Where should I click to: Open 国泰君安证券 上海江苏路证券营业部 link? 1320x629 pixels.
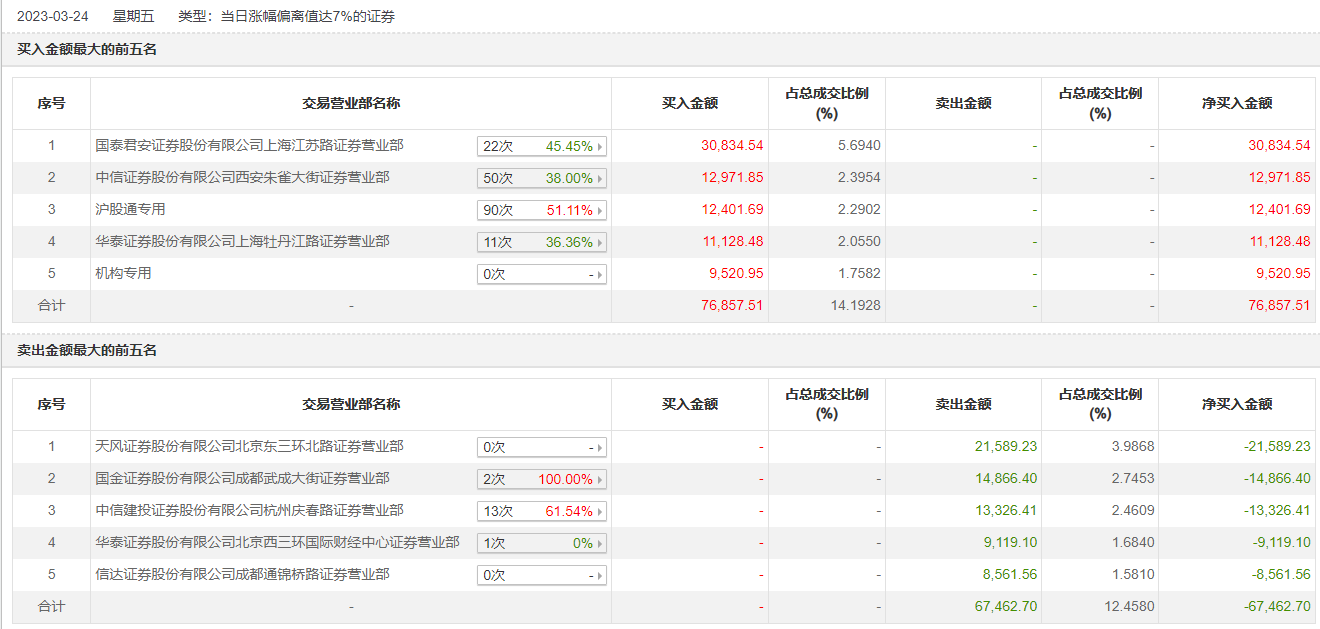pos(249,146)
